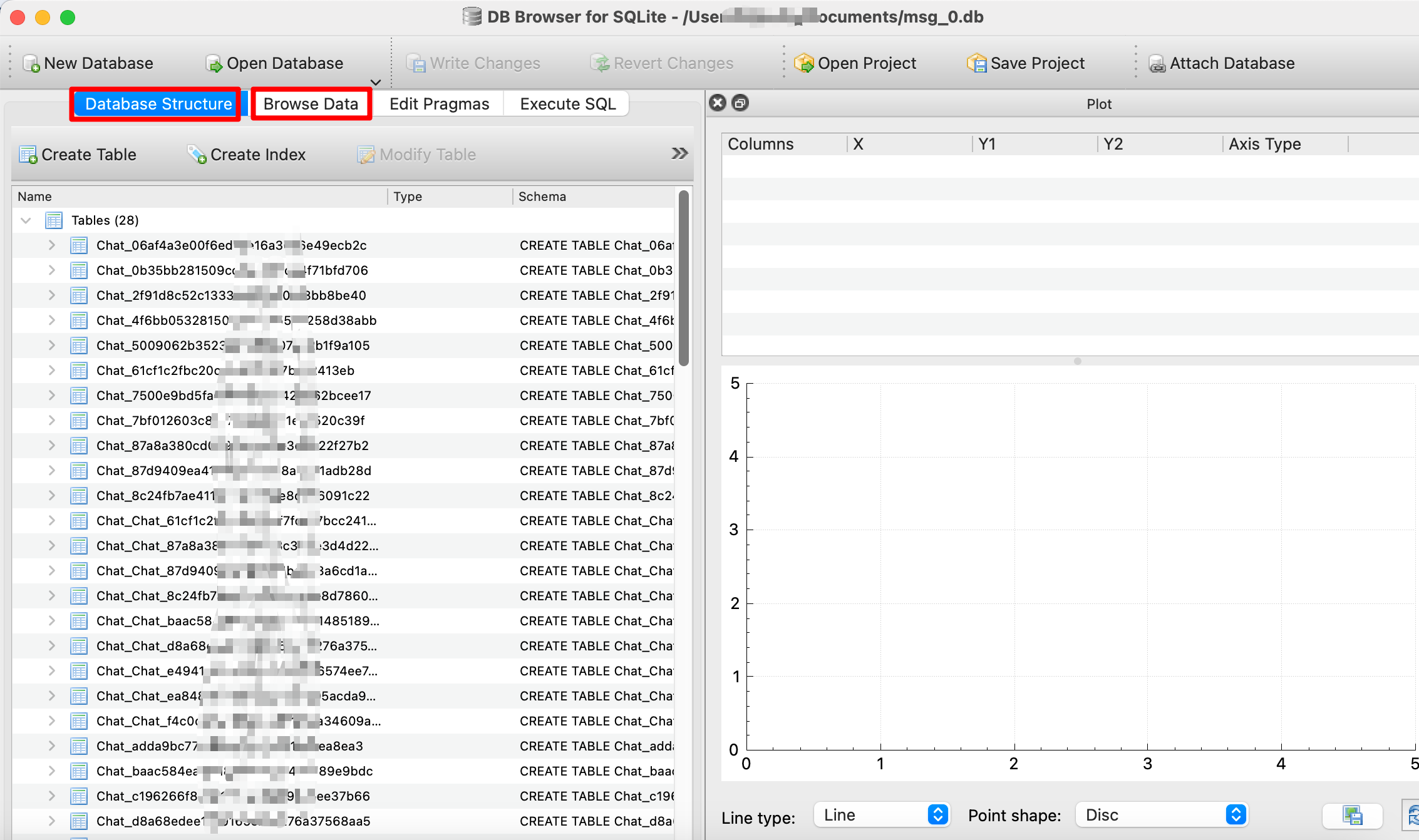Open an existing database
This screenshot has width=1419, height=840.
[274, 63]
